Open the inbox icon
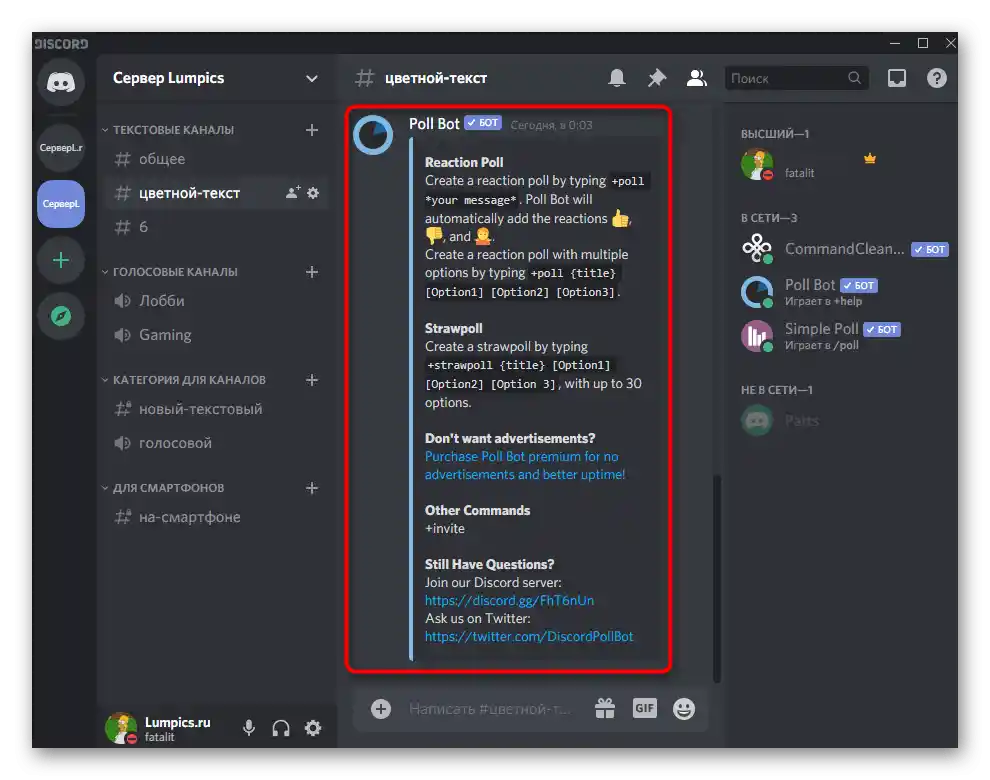This screenshot has width=990, height=780. (897, 78)
